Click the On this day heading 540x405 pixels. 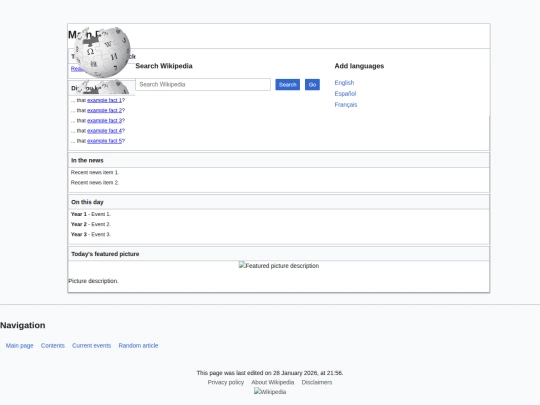(x=87, y=202)
